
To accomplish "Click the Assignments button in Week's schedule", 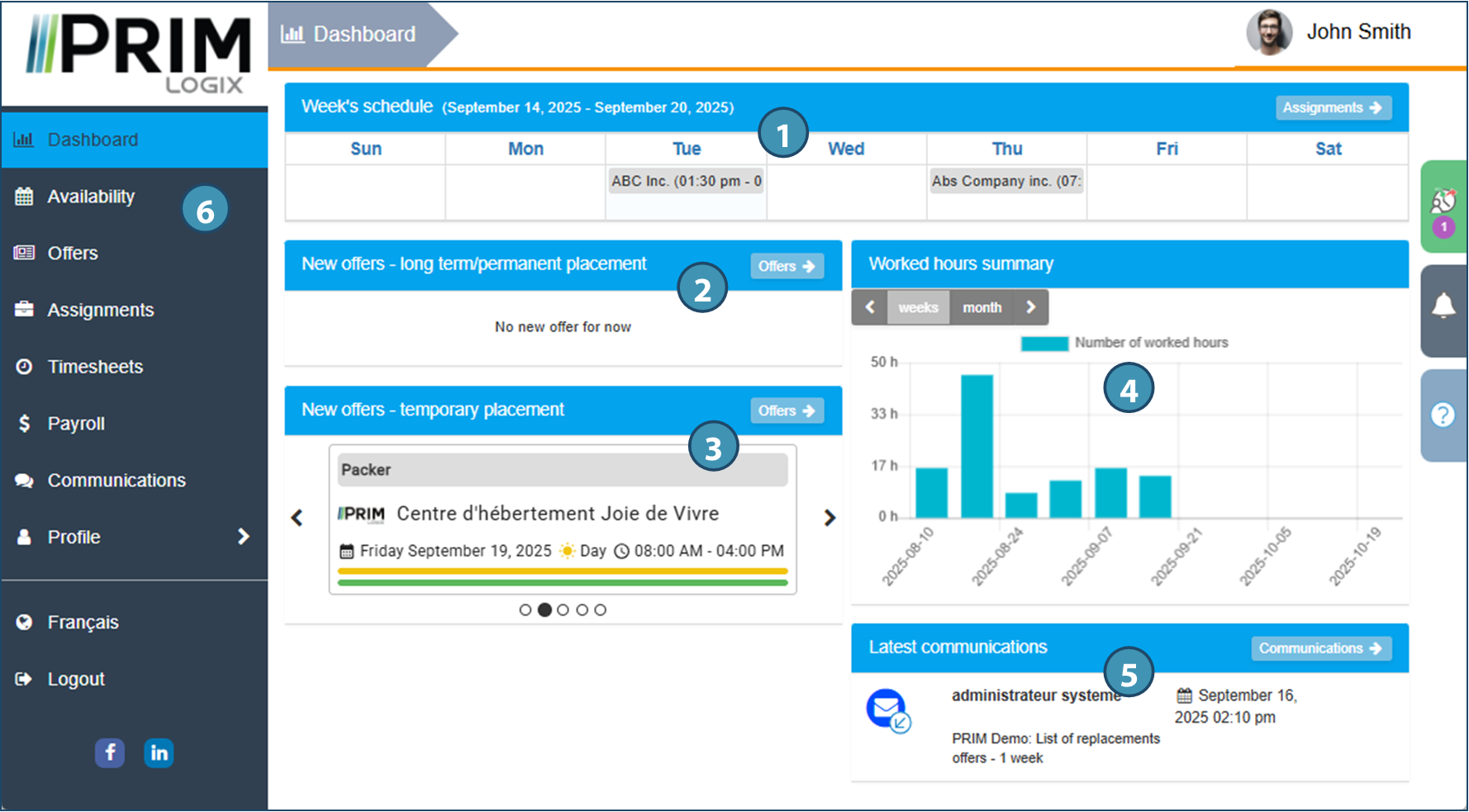I will 1333,107.
